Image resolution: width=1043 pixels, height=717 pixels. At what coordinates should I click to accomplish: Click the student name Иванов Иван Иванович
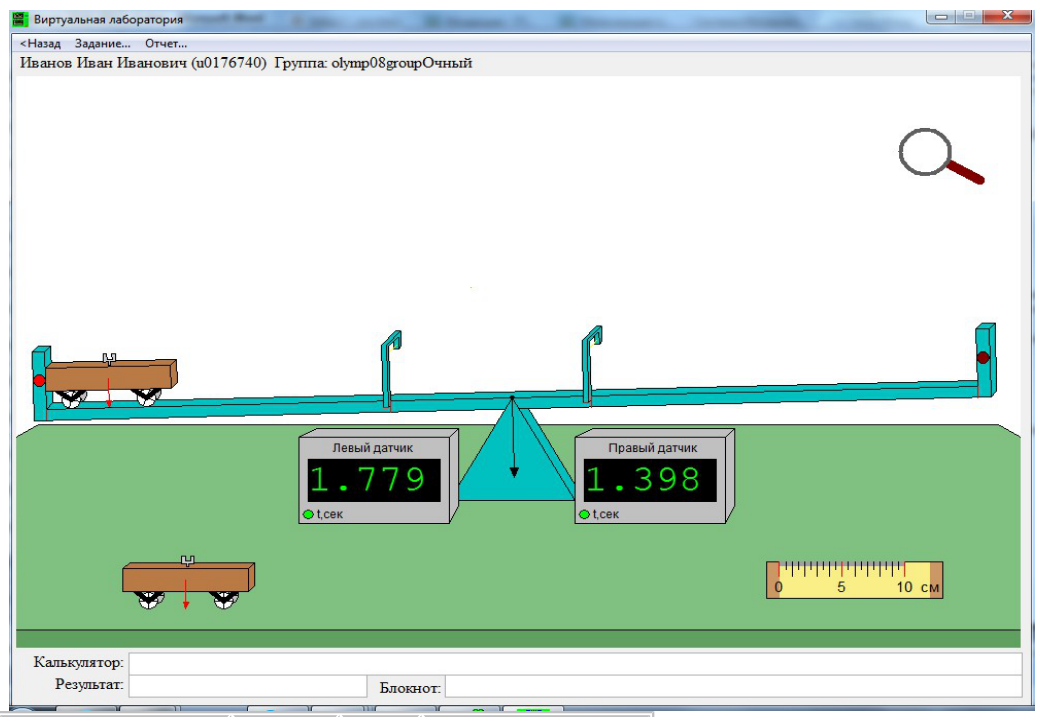[103, 63]
